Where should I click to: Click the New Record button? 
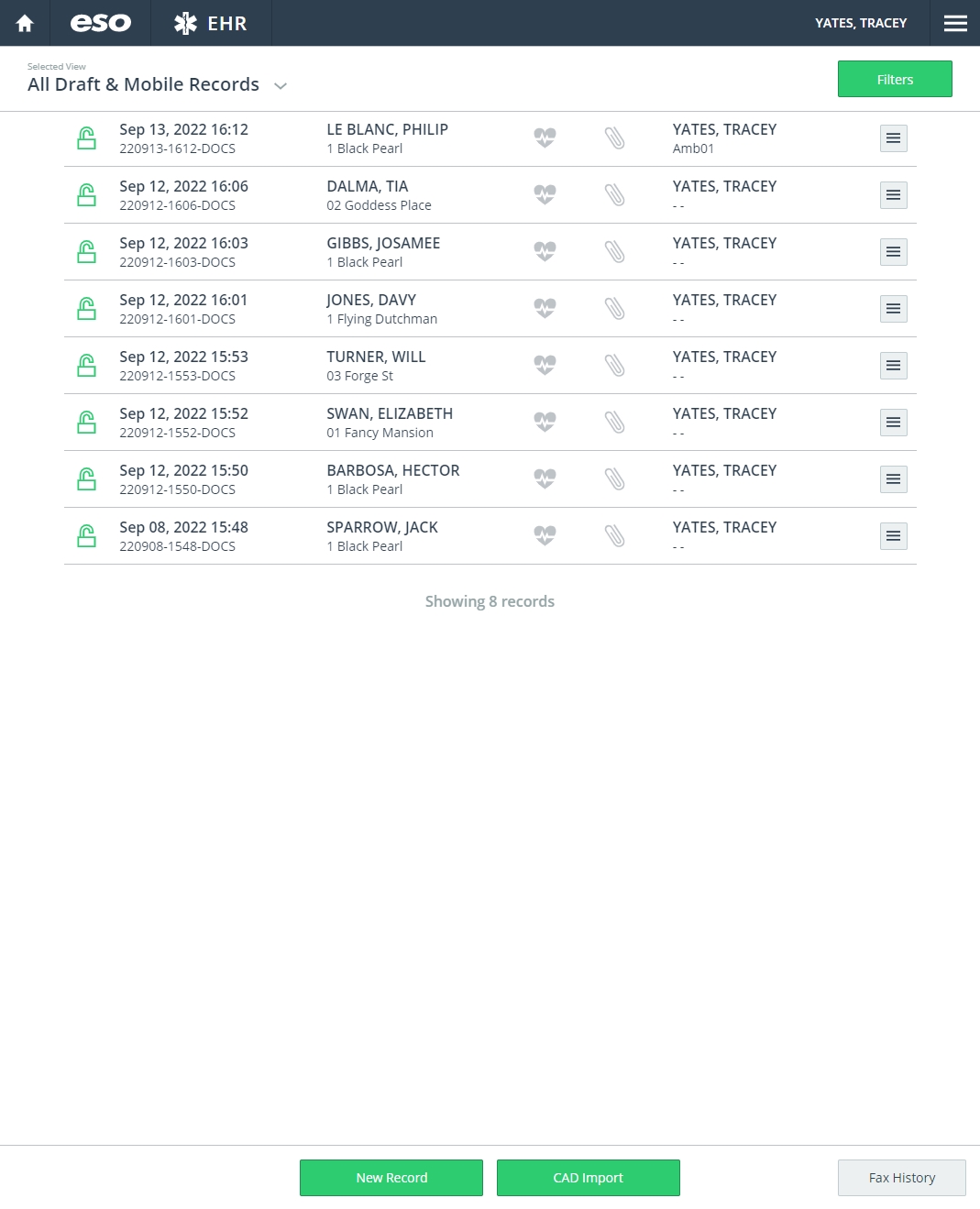coord(391,1178)
